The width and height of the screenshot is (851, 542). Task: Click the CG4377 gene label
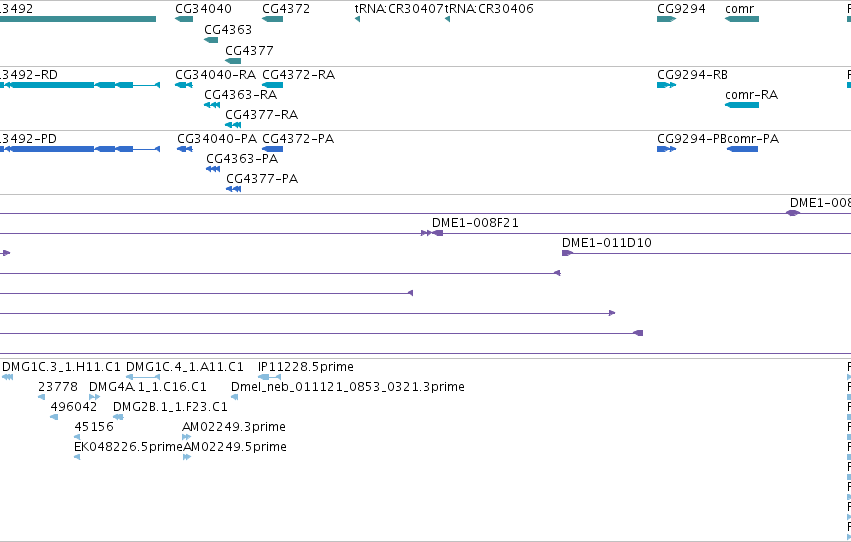coord(249,50)
